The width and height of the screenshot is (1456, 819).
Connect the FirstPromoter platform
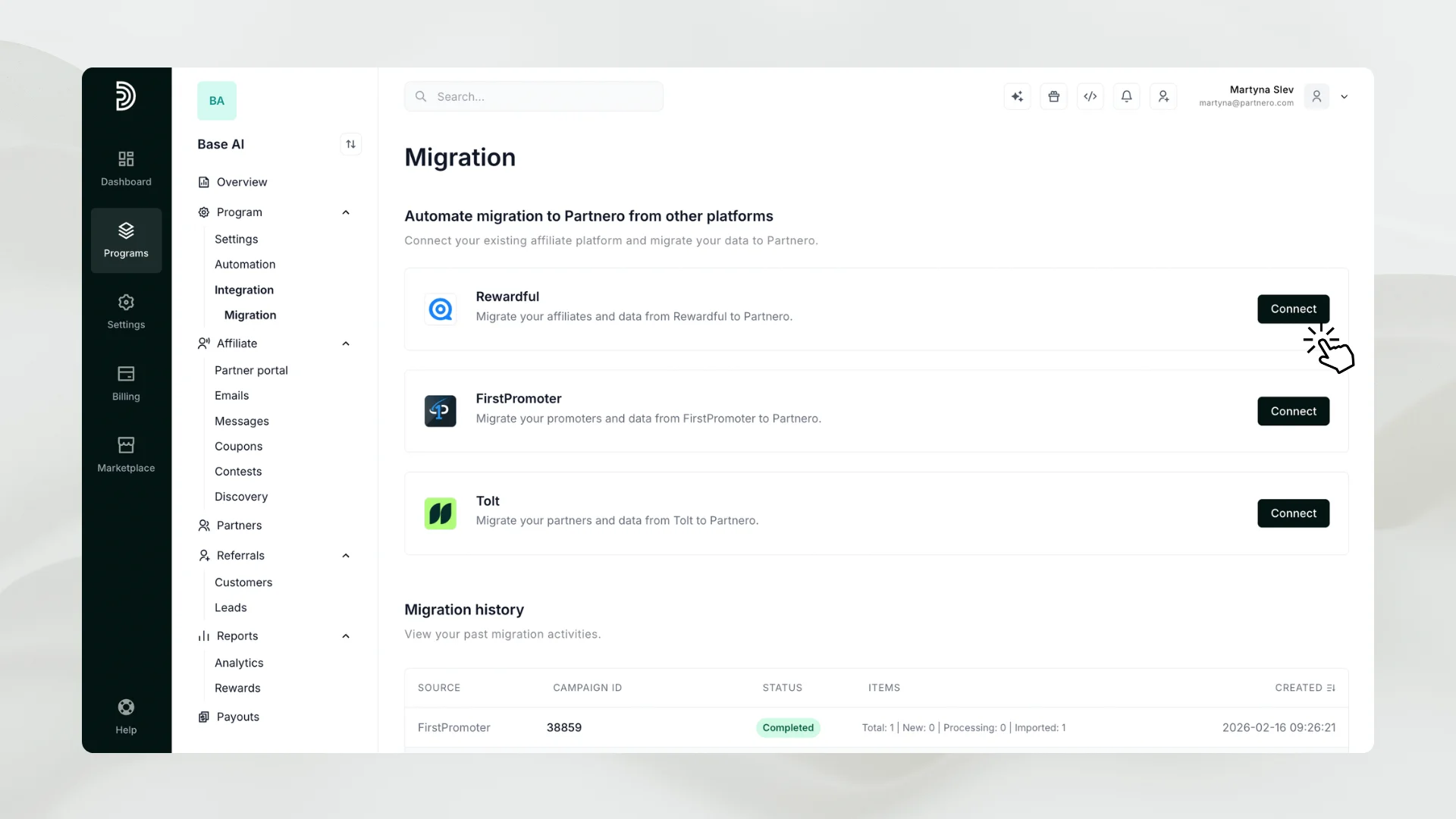pos(1293,411)
